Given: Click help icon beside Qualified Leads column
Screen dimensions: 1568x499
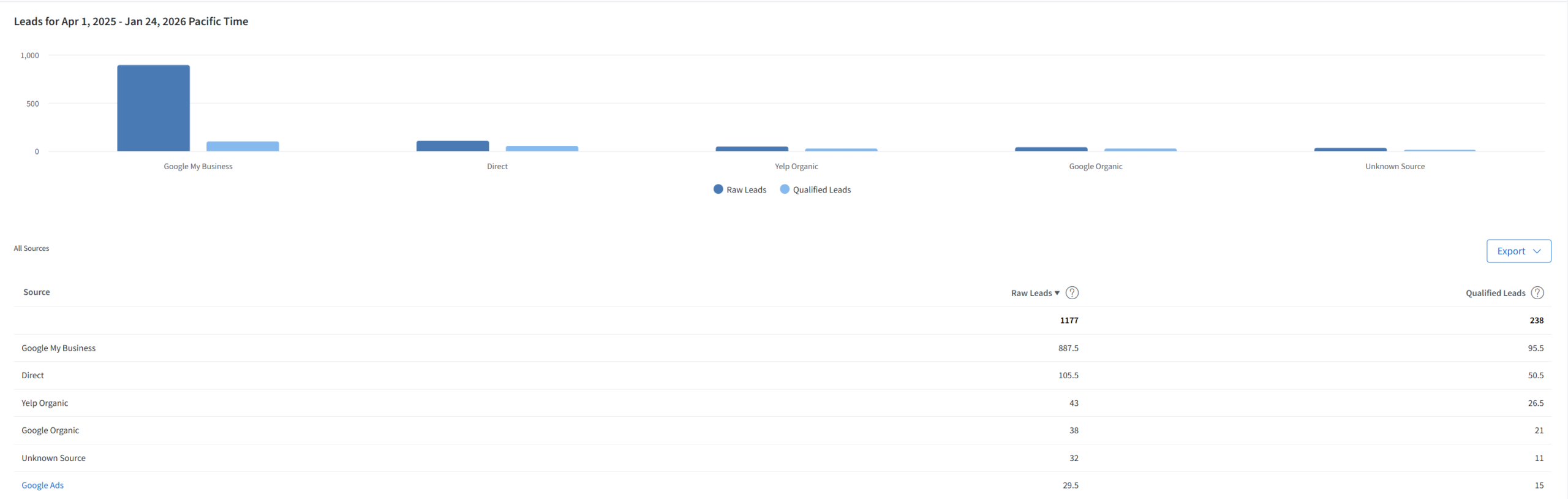Looking at the screenshot, I should (x=1537, y=293).
